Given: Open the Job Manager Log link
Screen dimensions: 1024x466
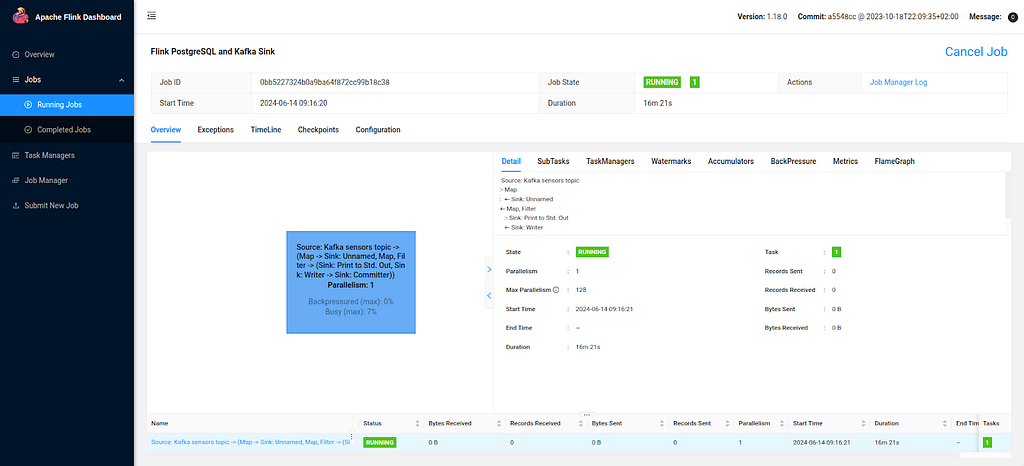Looking at the screenshot, I should 899,82.
